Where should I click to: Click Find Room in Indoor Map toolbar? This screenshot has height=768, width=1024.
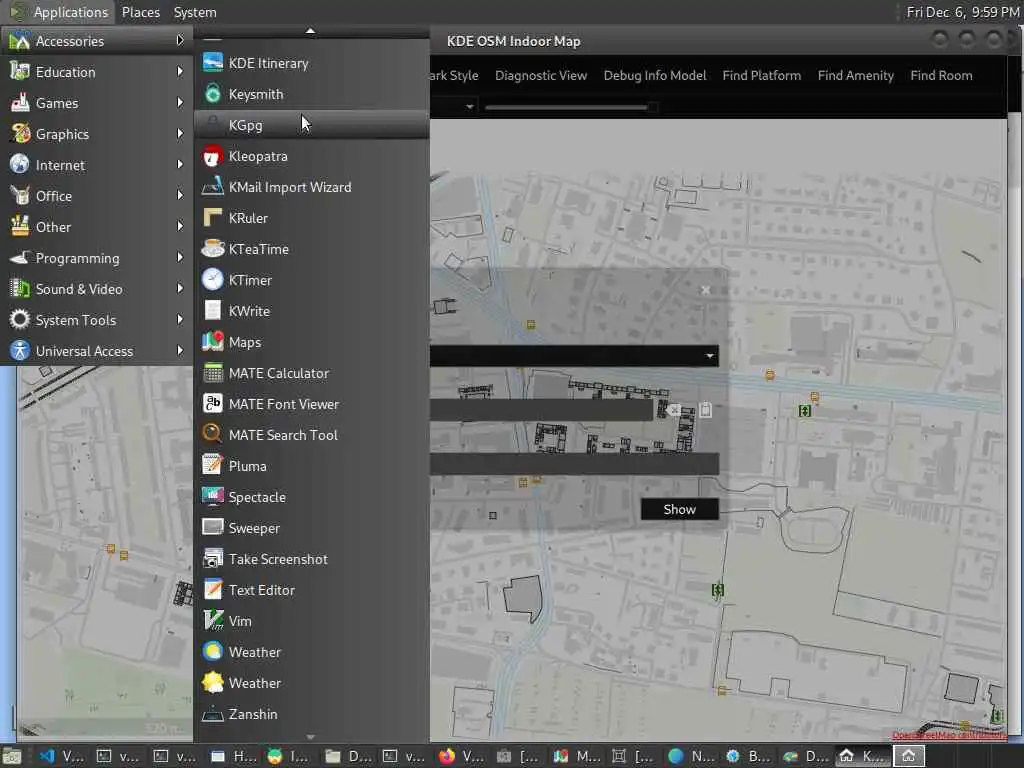[x=941, y=75]
